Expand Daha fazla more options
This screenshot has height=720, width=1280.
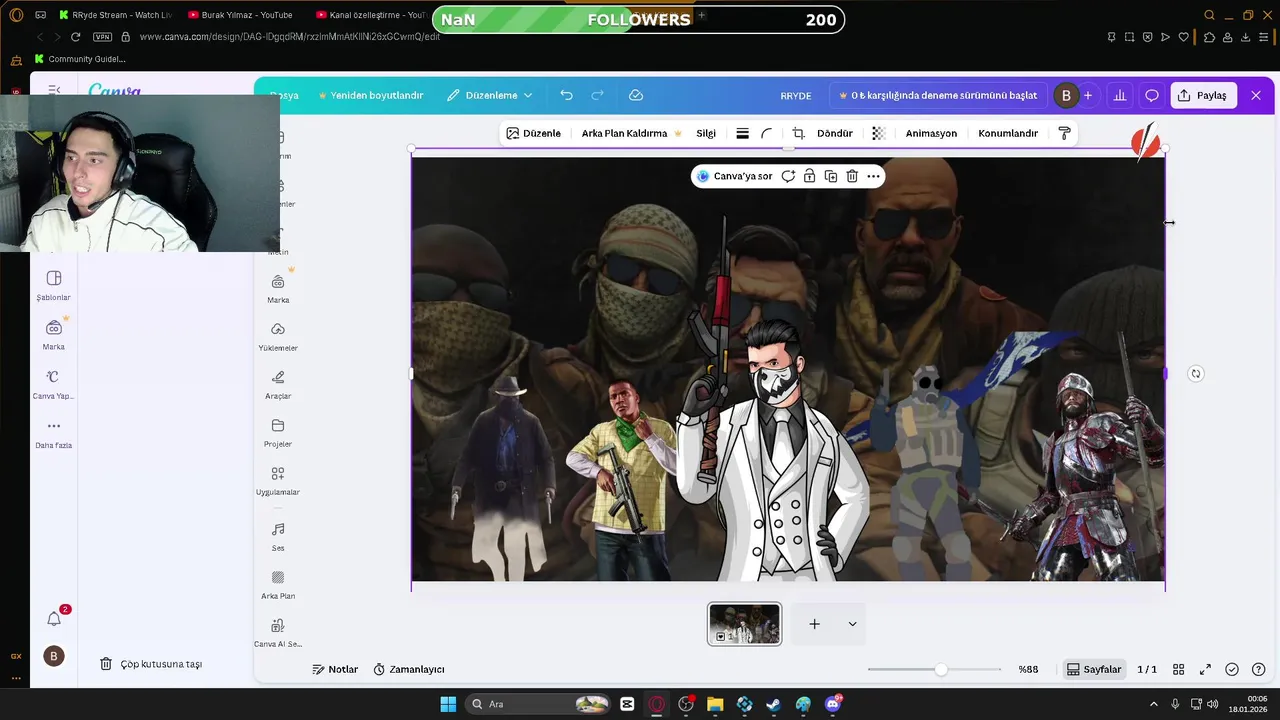[54, 433]
